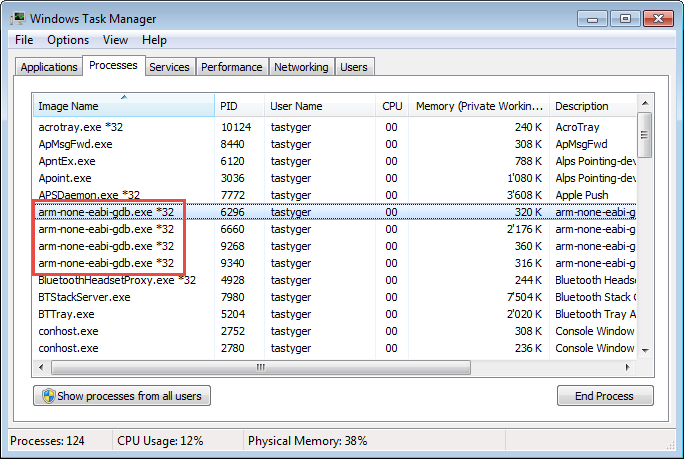Open the Help menu
The height and width of the screenshot is (459, 684).
click(x=154, y=40)
